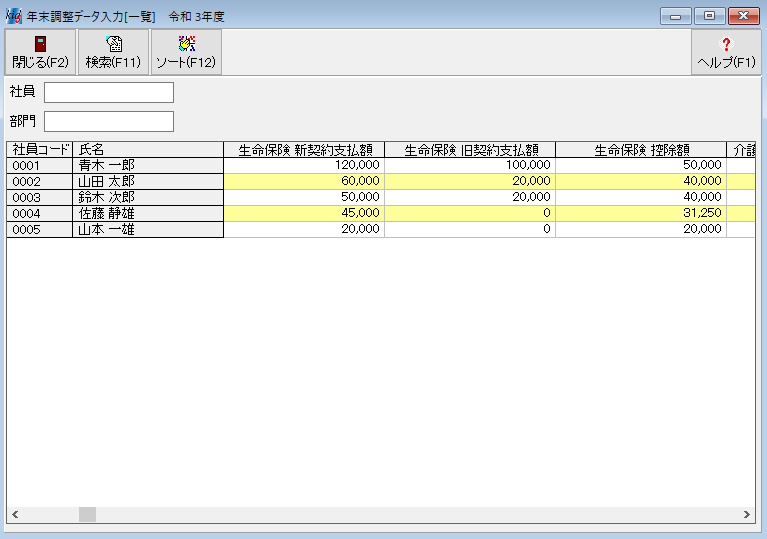This screenshot has height=539, width=767.
Task: Click the 社員コード column header
Action: point(40,150)
